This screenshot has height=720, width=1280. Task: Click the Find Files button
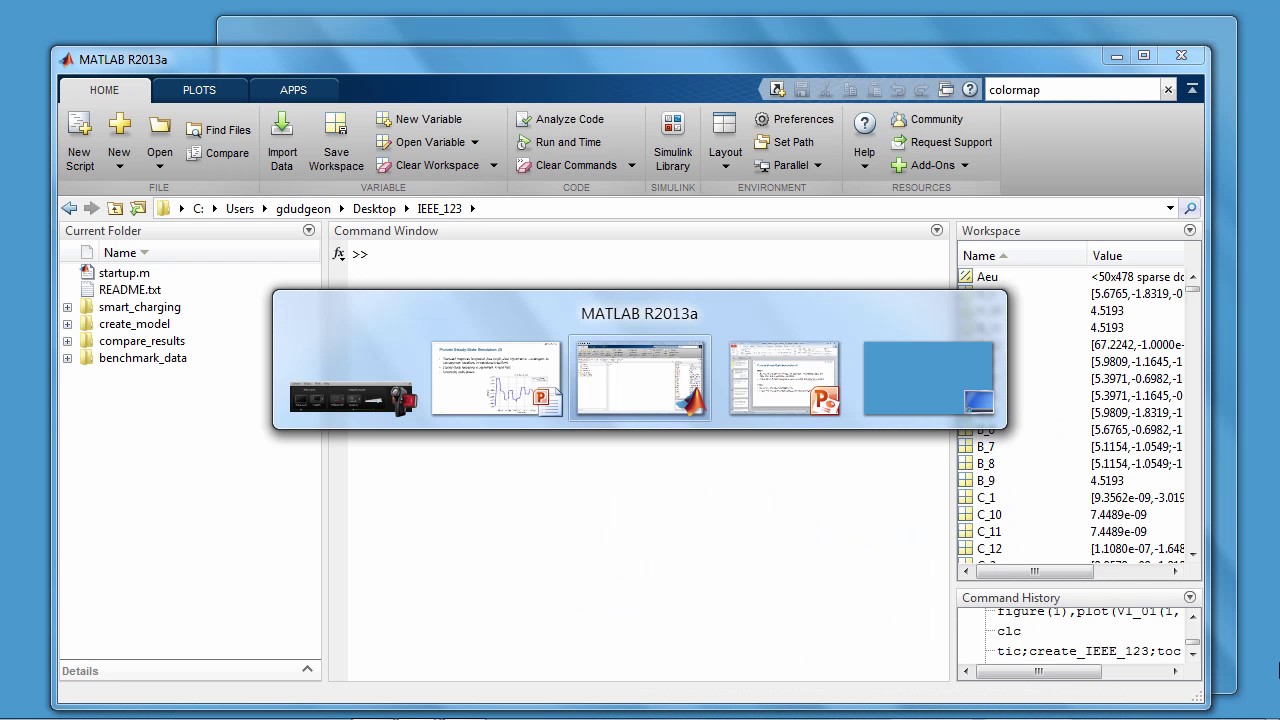[218, 130]
